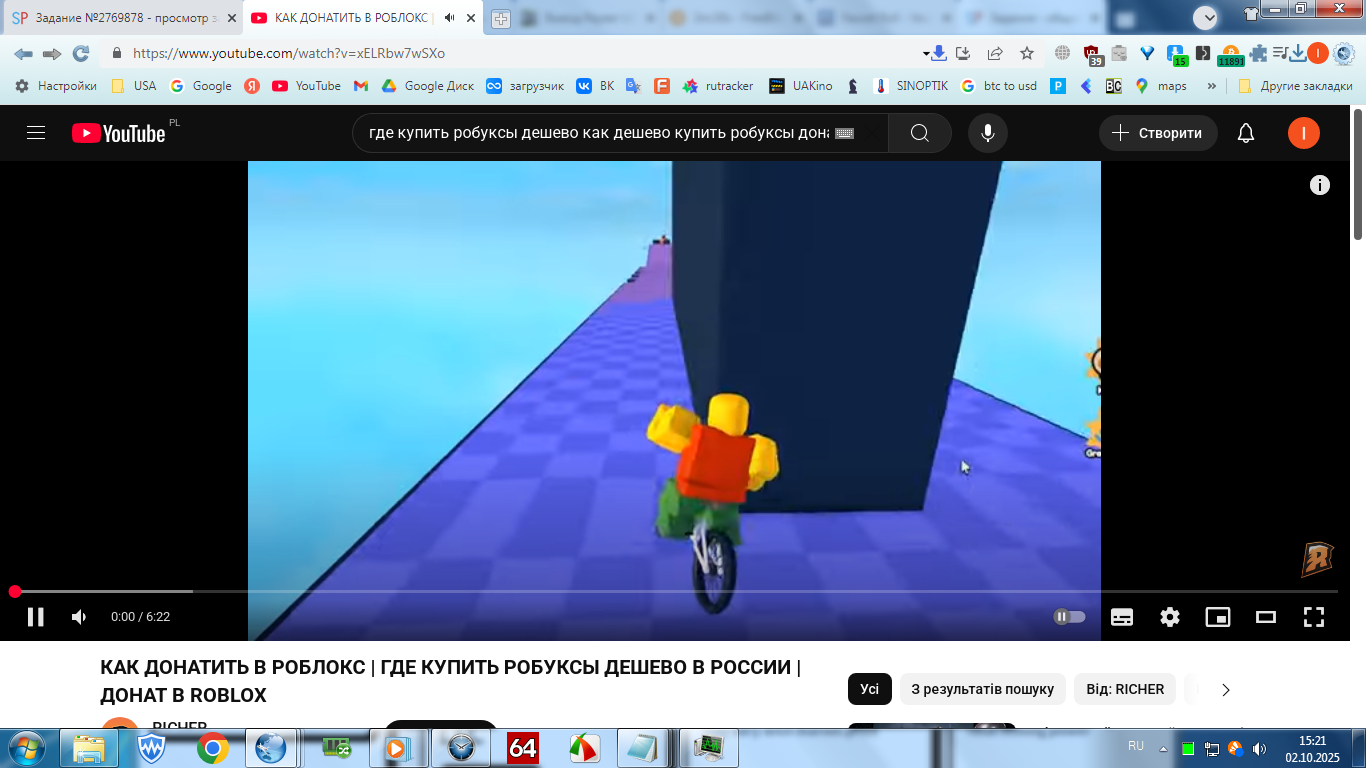Start voice search with the microphone
This screenshot has height=768, width=1366.
(x=988, y=133)
